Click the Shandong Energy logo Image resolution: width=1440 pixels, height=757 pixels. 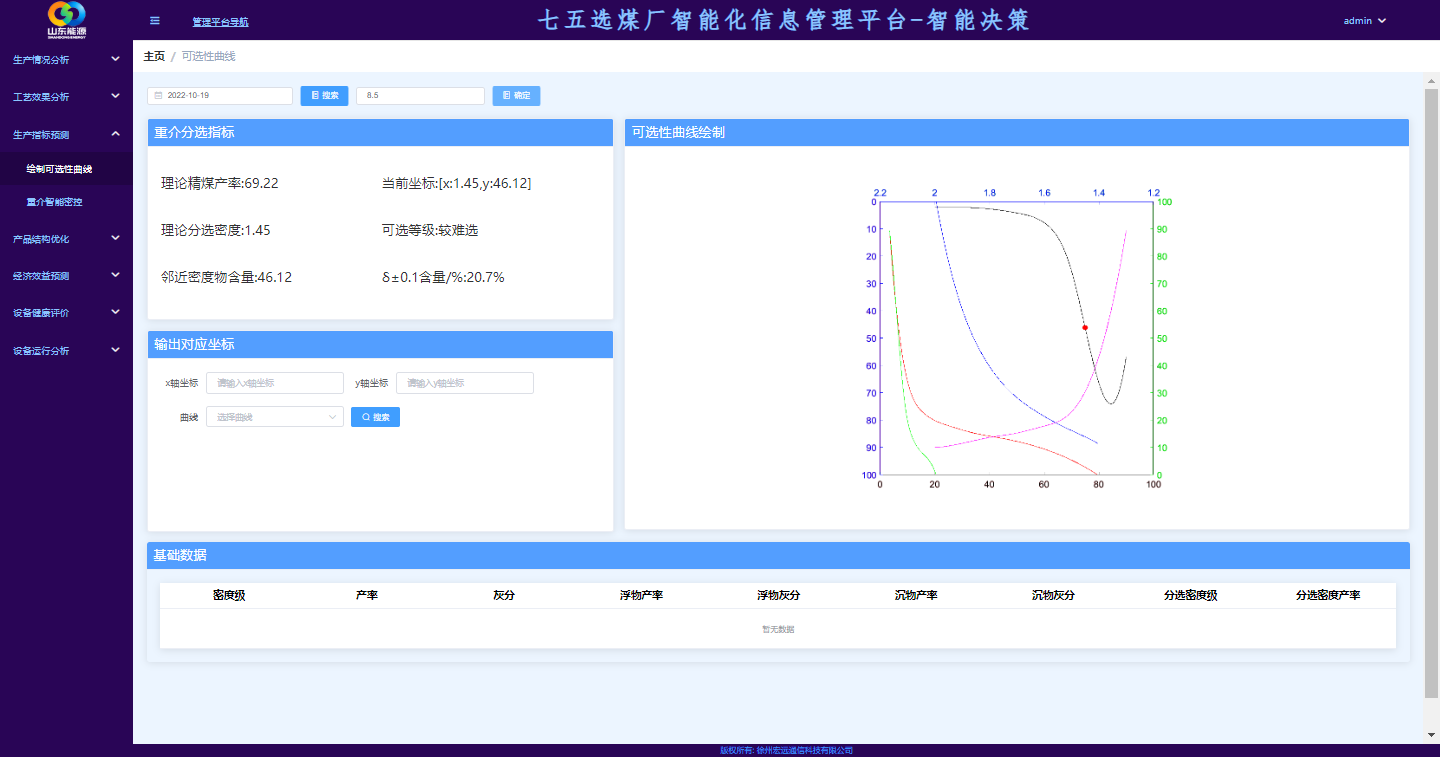67,19
